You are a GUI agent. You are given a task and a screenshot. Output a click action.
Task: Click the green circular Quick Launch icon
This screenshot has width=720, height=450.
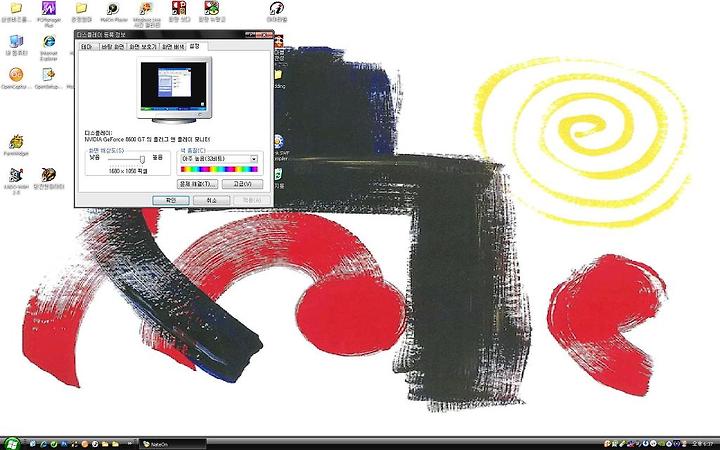click(x=54, y=444)
